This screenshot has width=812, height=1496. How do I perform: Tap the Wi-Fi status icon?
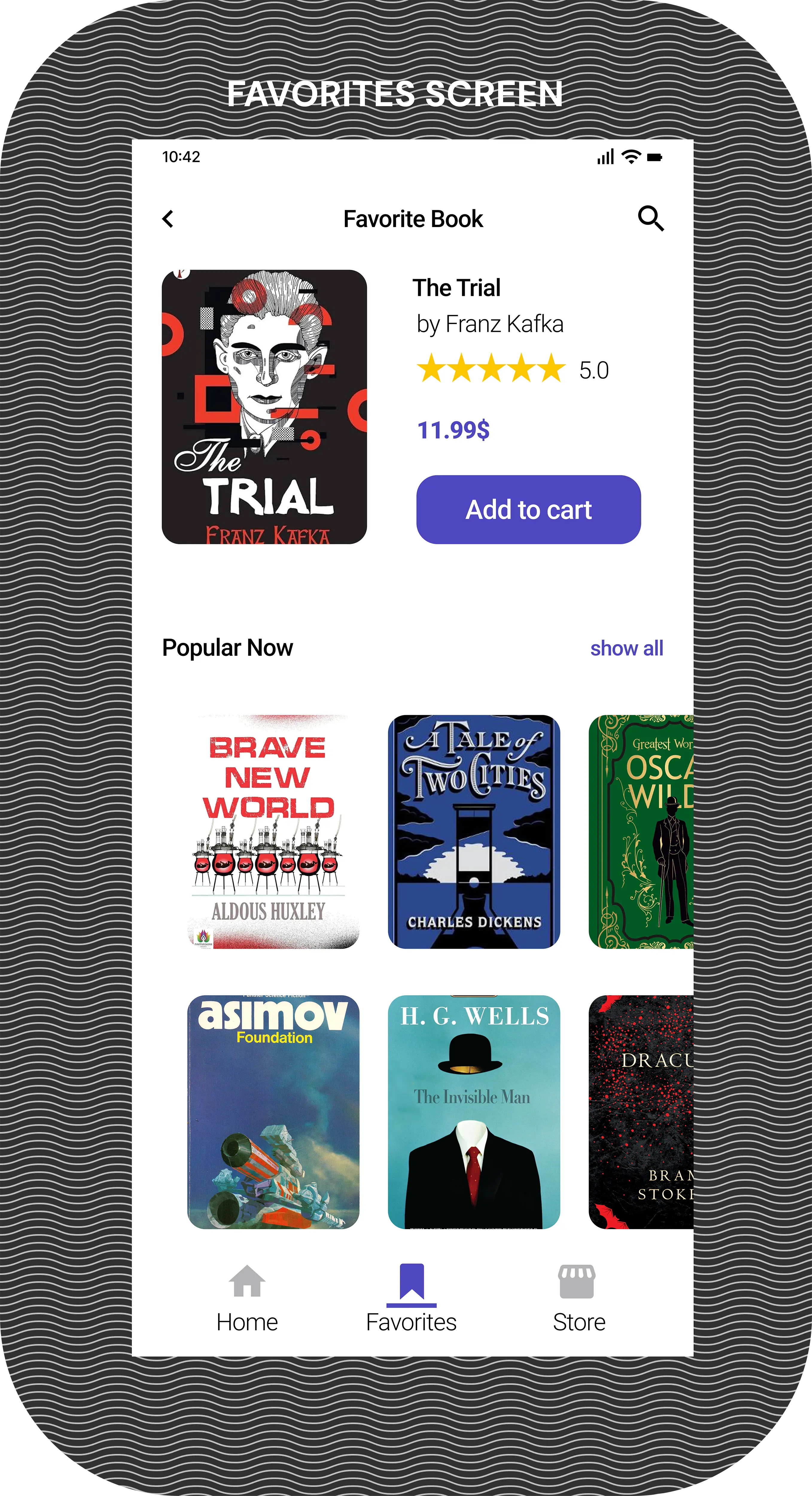631,157
